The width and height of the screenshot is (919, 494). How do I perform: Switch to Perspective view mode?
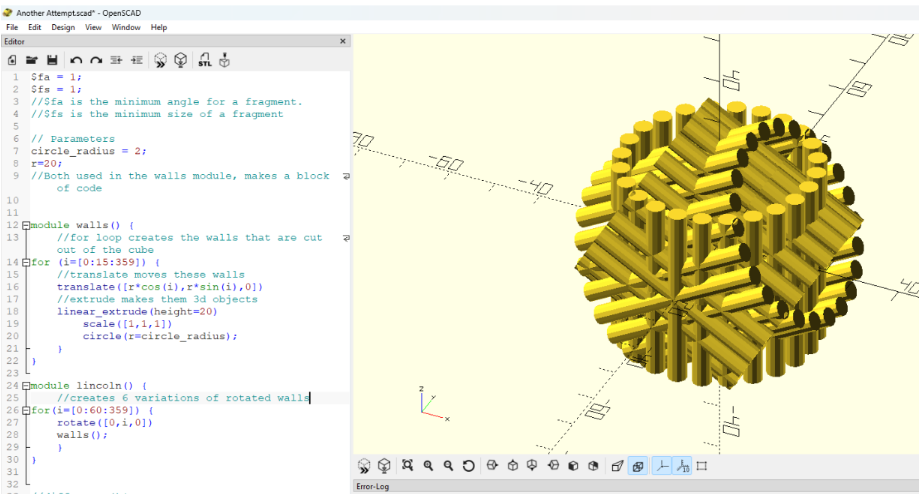click(x=617, y=466)
